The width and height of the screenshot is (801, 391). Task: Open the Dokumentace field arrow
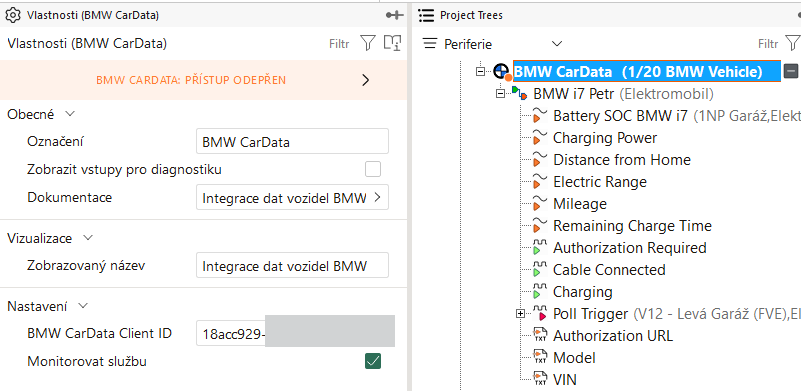[x=378, y=197]
